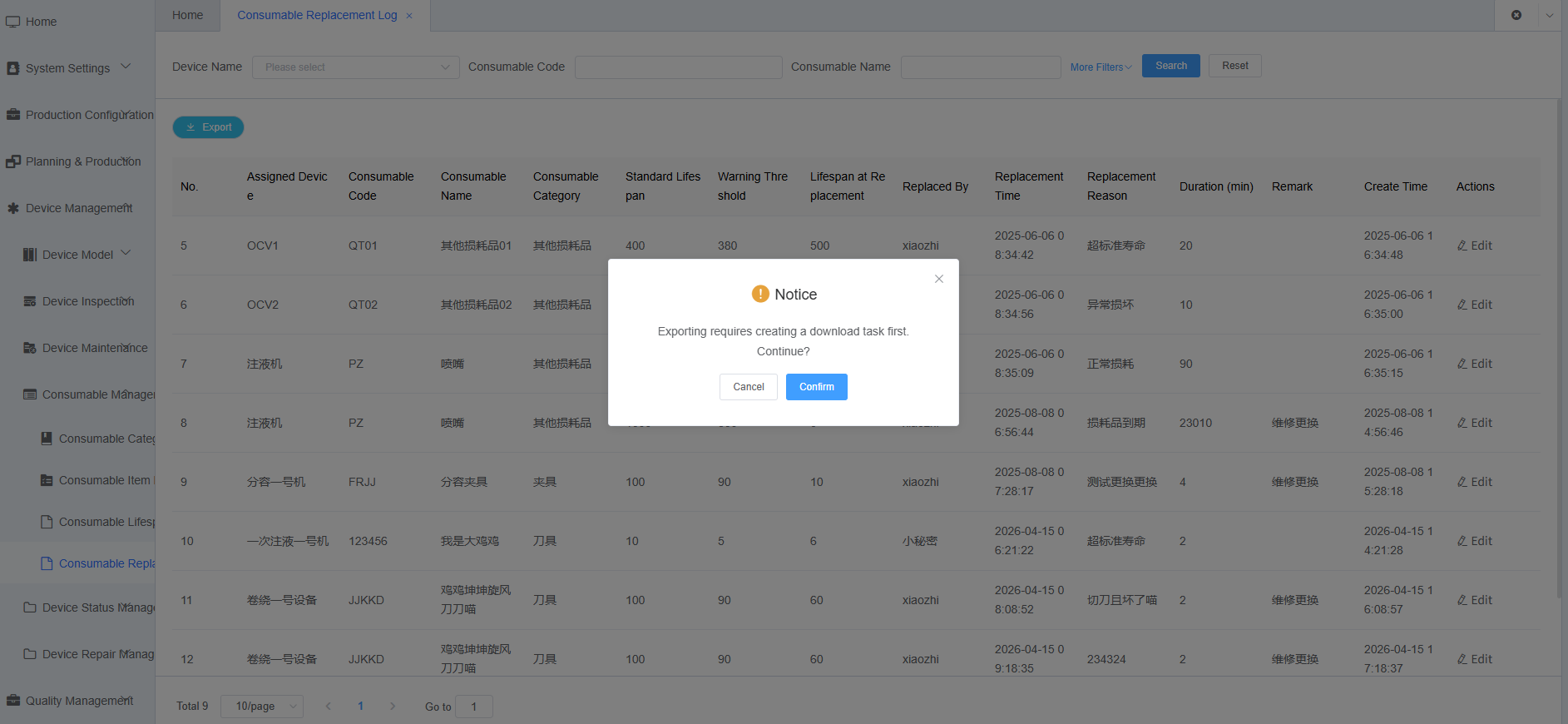Expand the Device Model submenu
Image resolution: width=1568 pixels, height=724 pixels.
77,255
